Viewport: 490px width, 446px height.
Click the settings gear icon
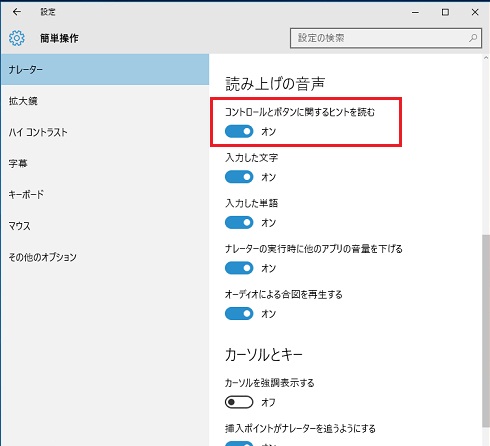17,38
